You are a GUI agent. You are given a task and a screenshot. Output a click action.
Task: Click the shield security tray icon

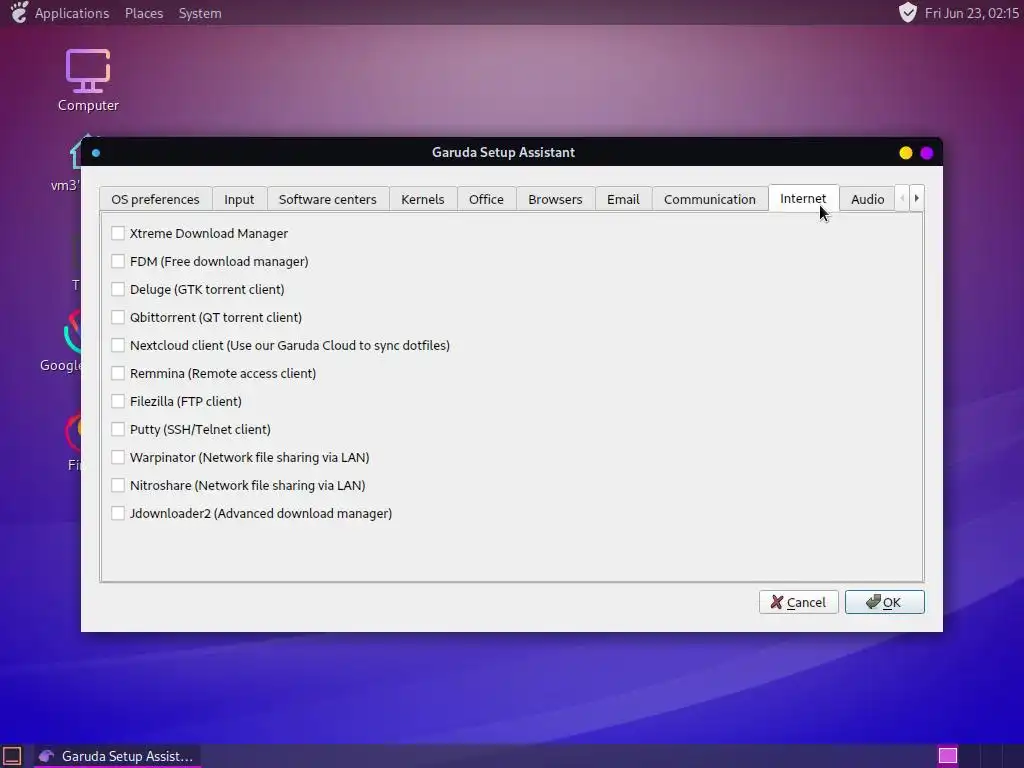[x=907, y=12]
